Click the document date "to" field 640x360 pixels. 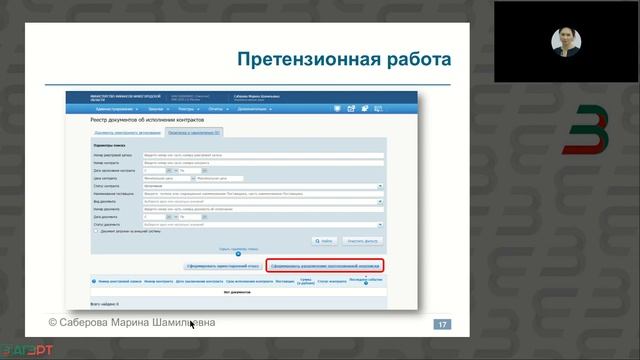[190, 217]
